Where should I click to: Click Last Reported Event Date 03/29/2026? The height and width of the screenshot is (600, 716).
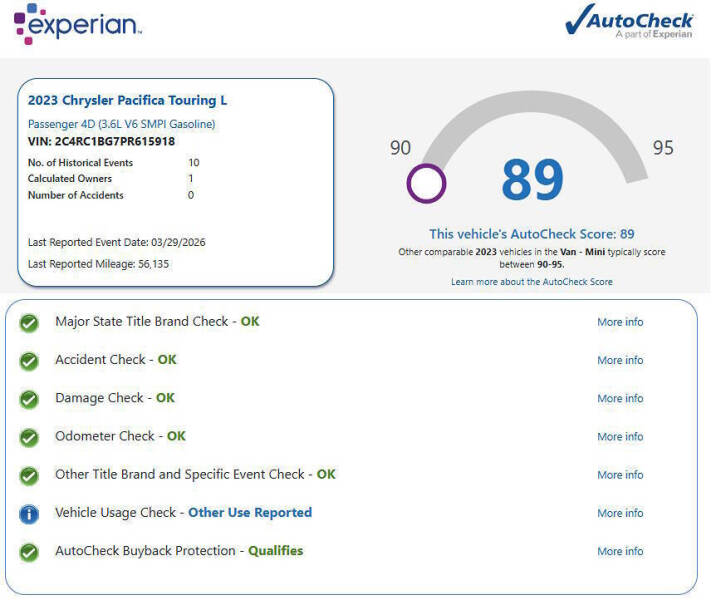[116, 242]
